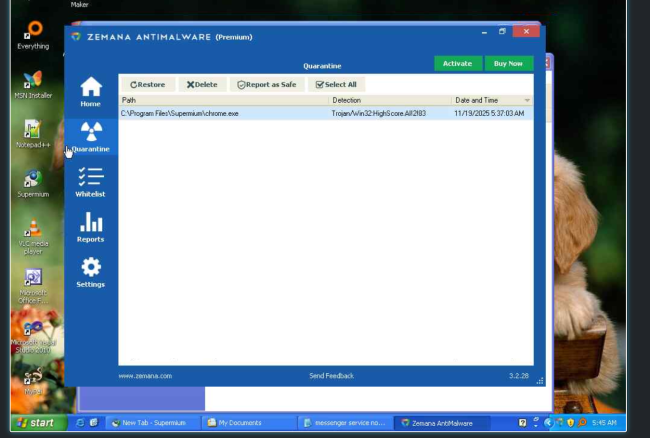650x438 pixels.
Task: Open Settings from the Zemana sidebar
Action: (91, 273)
